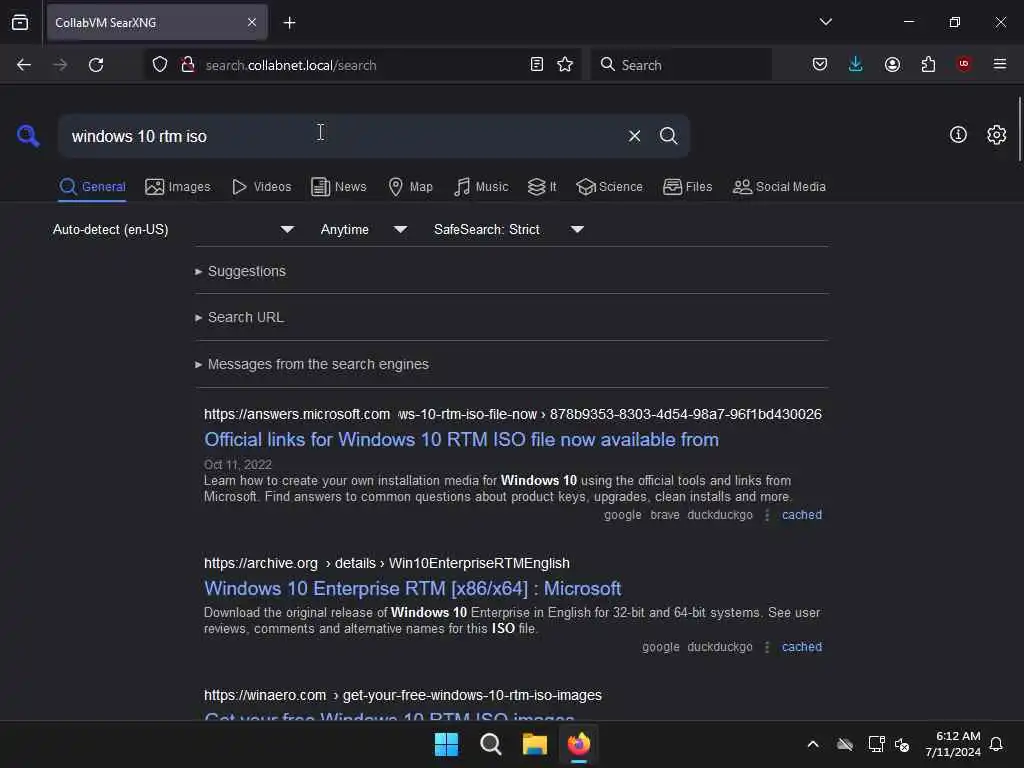Click 'brave' engine label on first result
1024x768 pixels.
[665, 515]
